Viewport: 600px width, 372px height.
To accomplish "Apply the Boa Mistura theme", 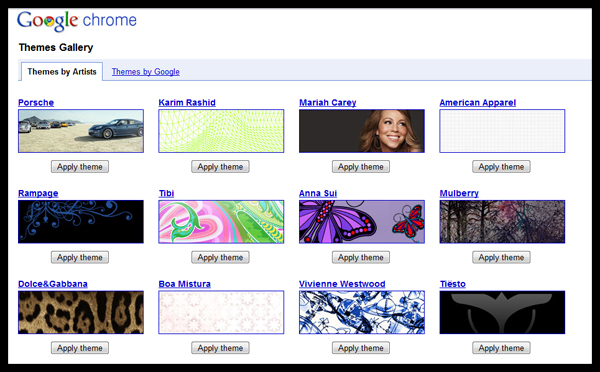I will click(220, 348).
